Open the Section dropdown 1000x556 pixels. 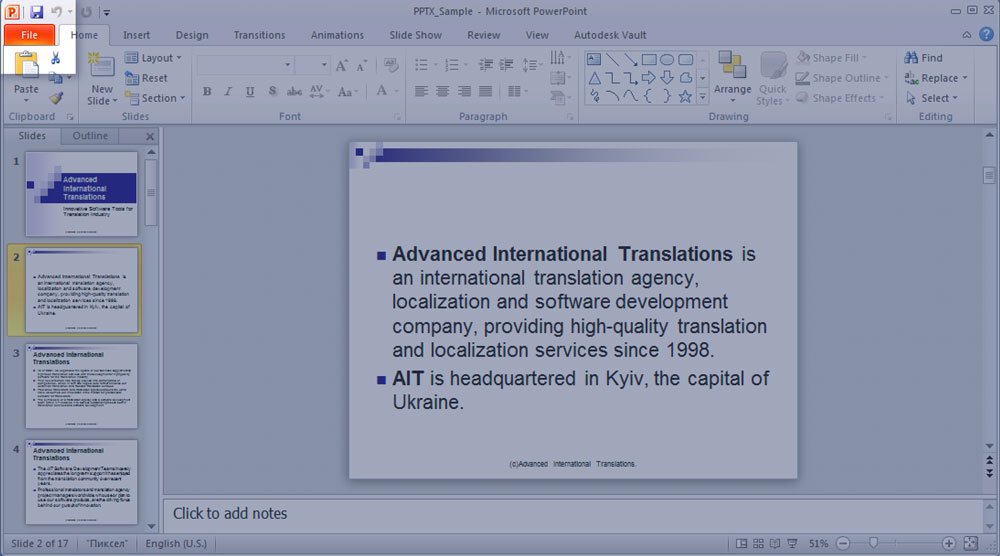tap(155, 98)
